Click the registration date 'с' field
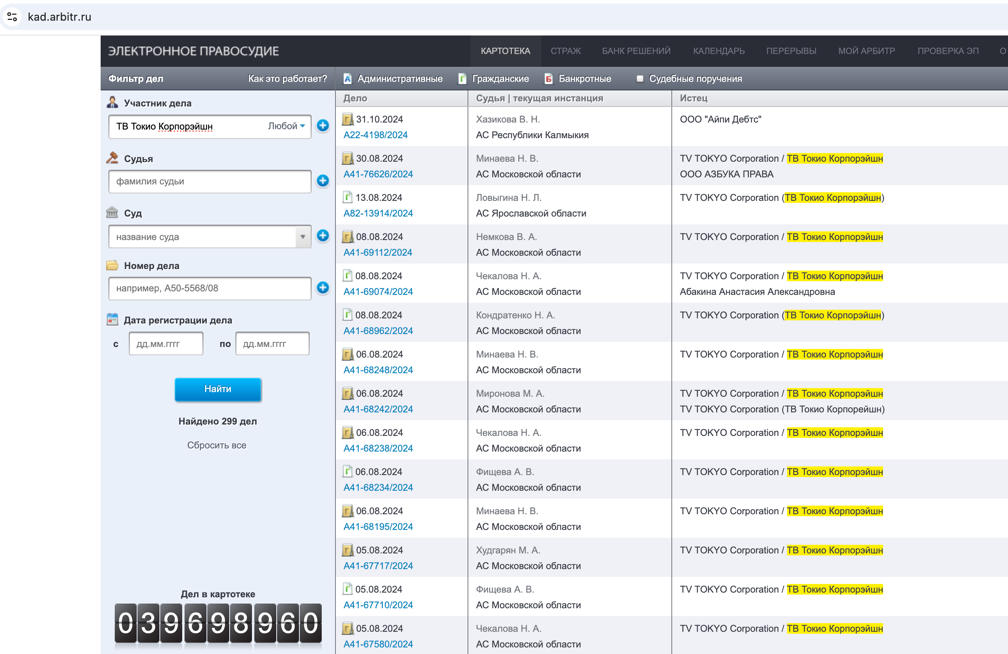Screen dimensions: 1008x654 tap(166, 343)
